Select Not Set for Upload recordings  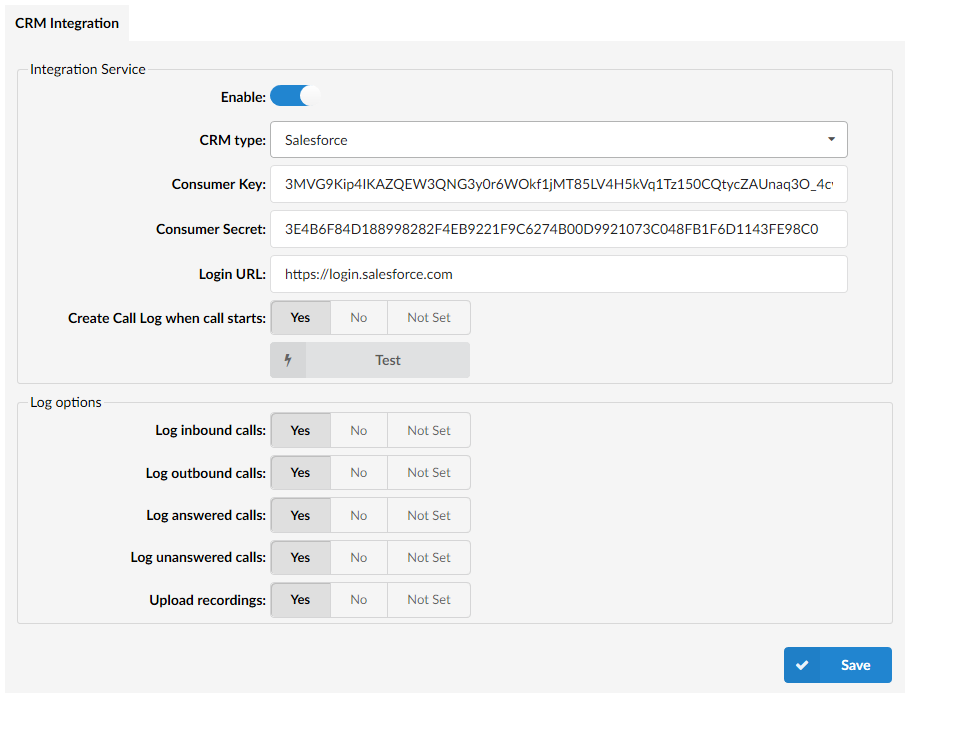(428, 600)
